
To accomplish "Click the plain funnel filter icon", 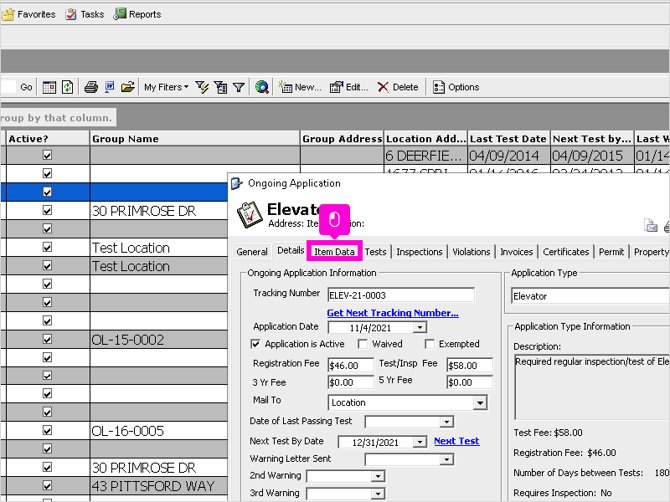I will 239,87.
